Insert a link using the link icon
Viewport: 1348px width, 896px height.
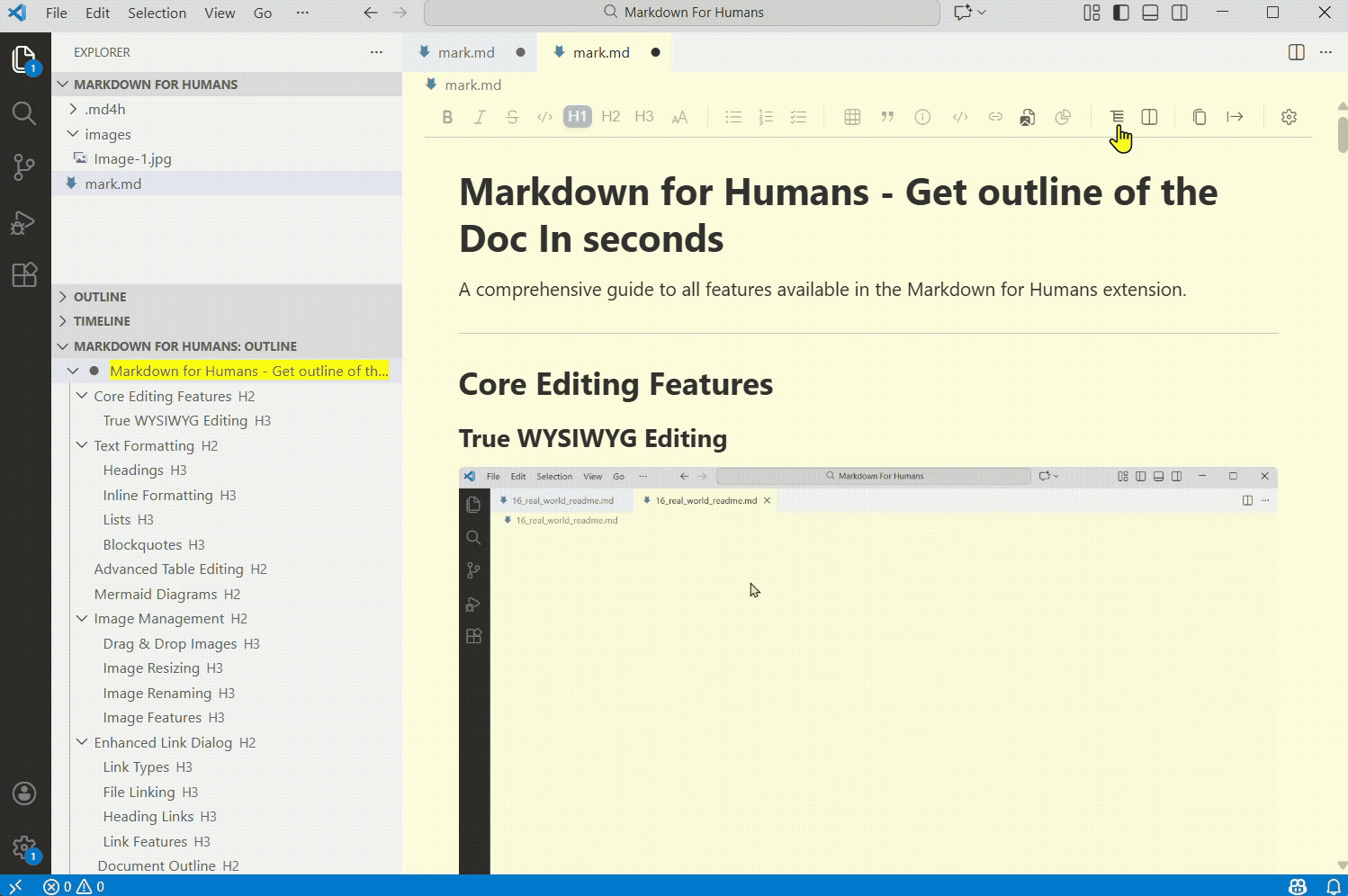pyautogui.click(x=995, y=116)
